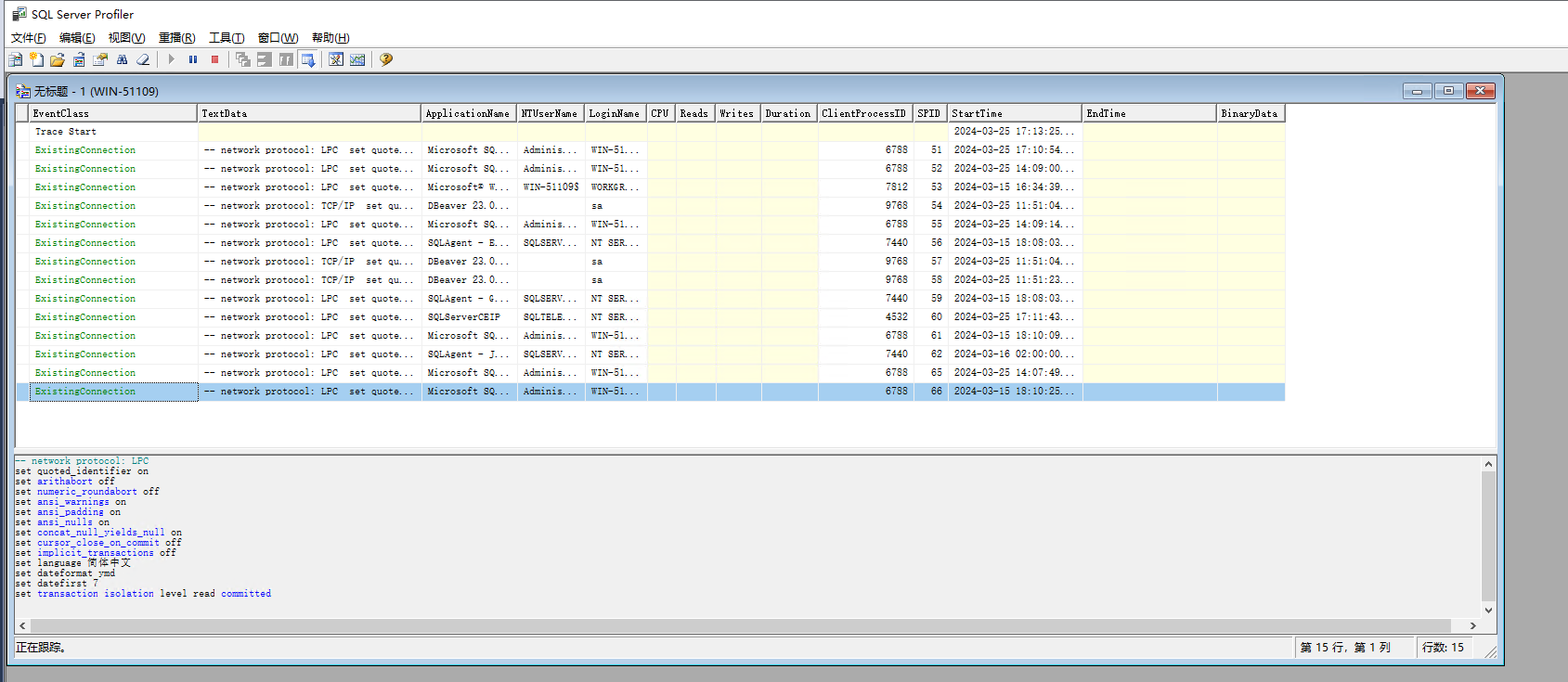Click the SPID column header
The image size is (1568, 682).
(930, 113)
